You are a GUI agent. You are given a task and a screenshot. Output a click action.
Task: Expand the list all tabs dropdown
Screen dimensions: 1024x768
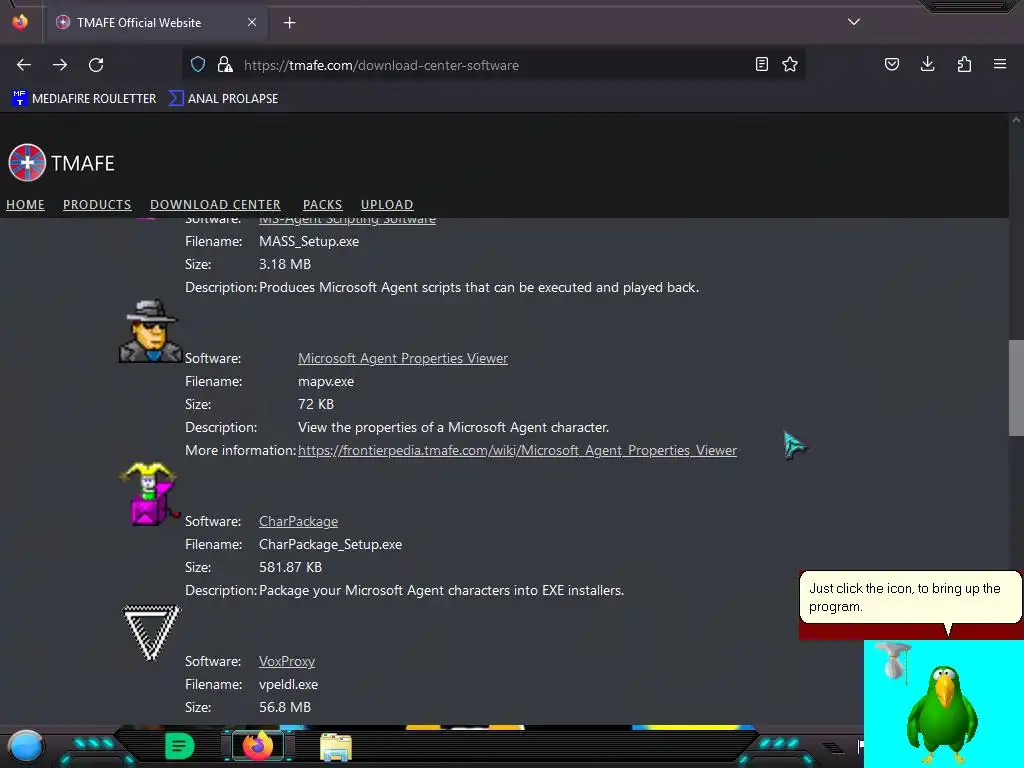[x=854, y=22]
